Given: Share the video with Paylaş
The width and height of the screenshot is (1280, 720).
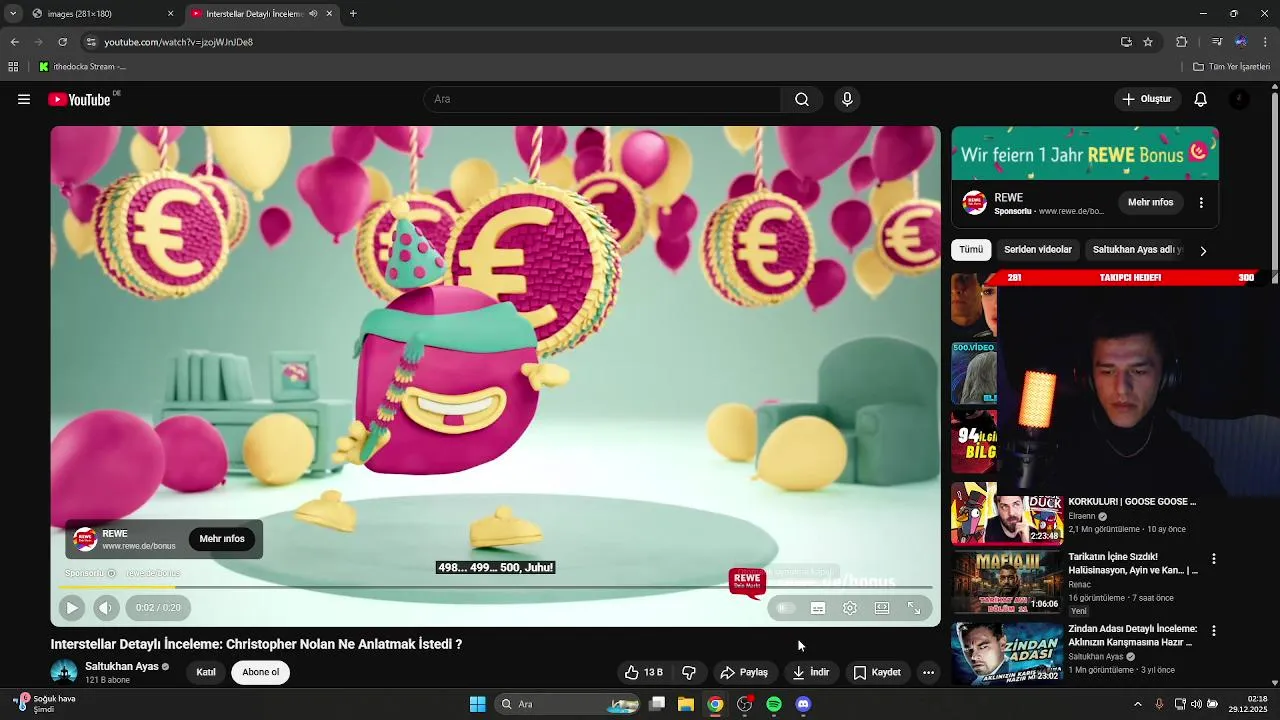Looking at the screenshot, I should 744,672.
